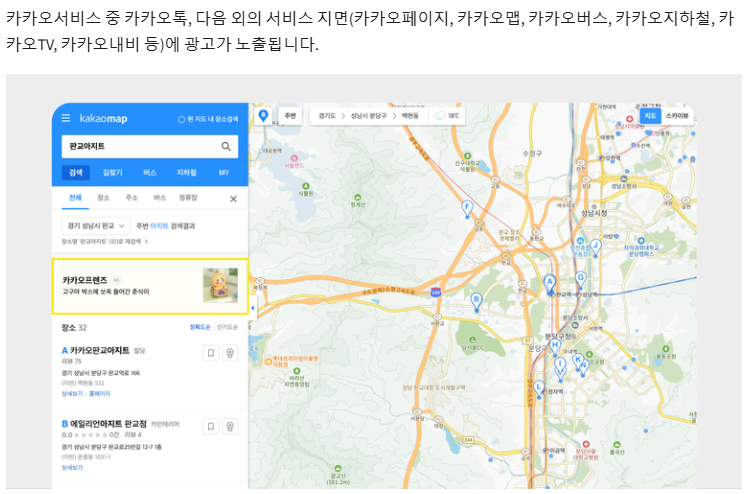Image resolution: width=746 pixels, height=494 pixels.
Task: Click the 카카오판교아지트 result title
Action: [x=99, y=350]
